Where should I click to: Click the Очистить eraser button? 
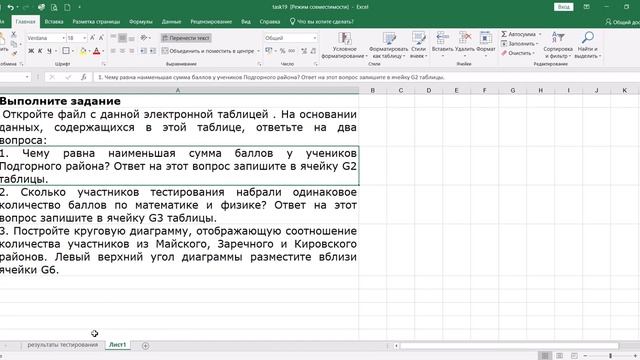click(x=518, y=53)
